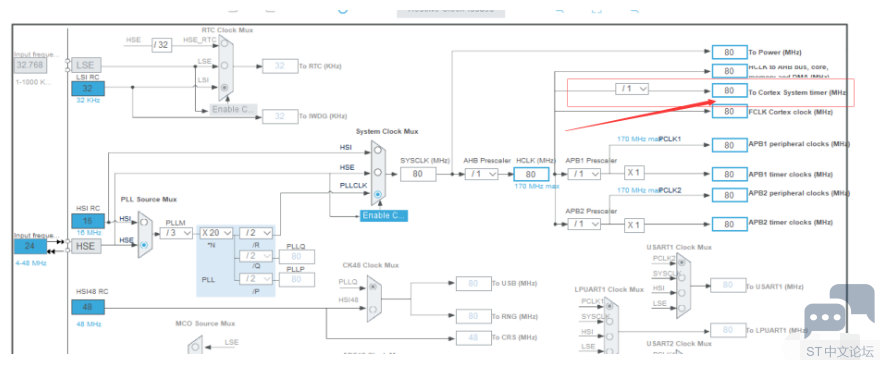Select the X 1 APB1 timer multiplier box
This screenshot has height=367, width=883.
click(634, 174)
